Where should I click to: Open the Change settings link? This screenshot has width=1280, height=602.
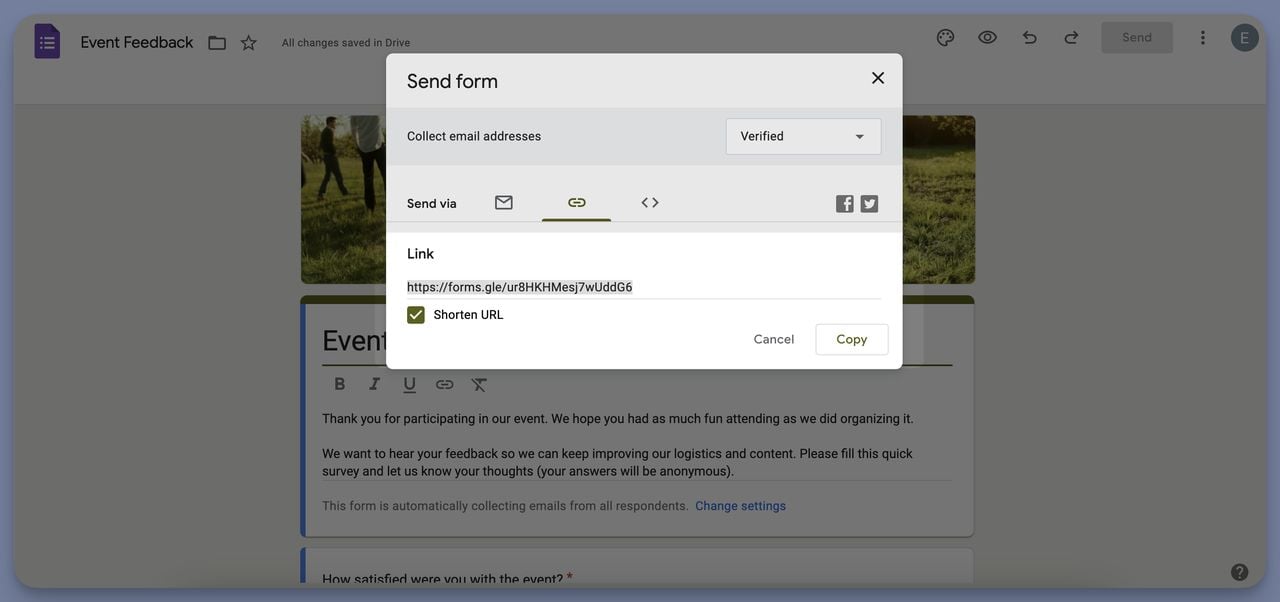tap(740, 506)
